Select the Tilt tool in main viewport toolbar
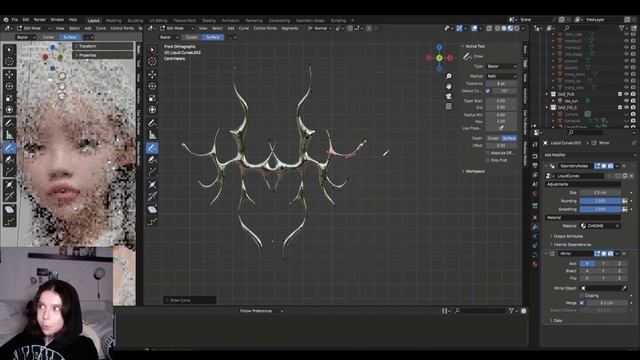640x360 pixels. point(152,196)
